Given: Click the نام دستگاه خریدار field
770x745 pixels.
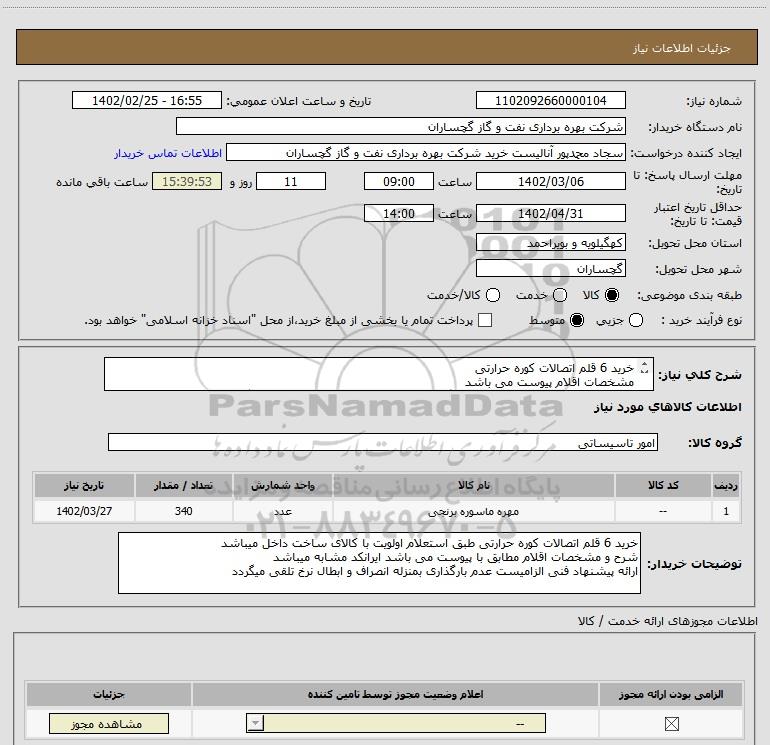Looking at the screenshot, I should point(401,126).
